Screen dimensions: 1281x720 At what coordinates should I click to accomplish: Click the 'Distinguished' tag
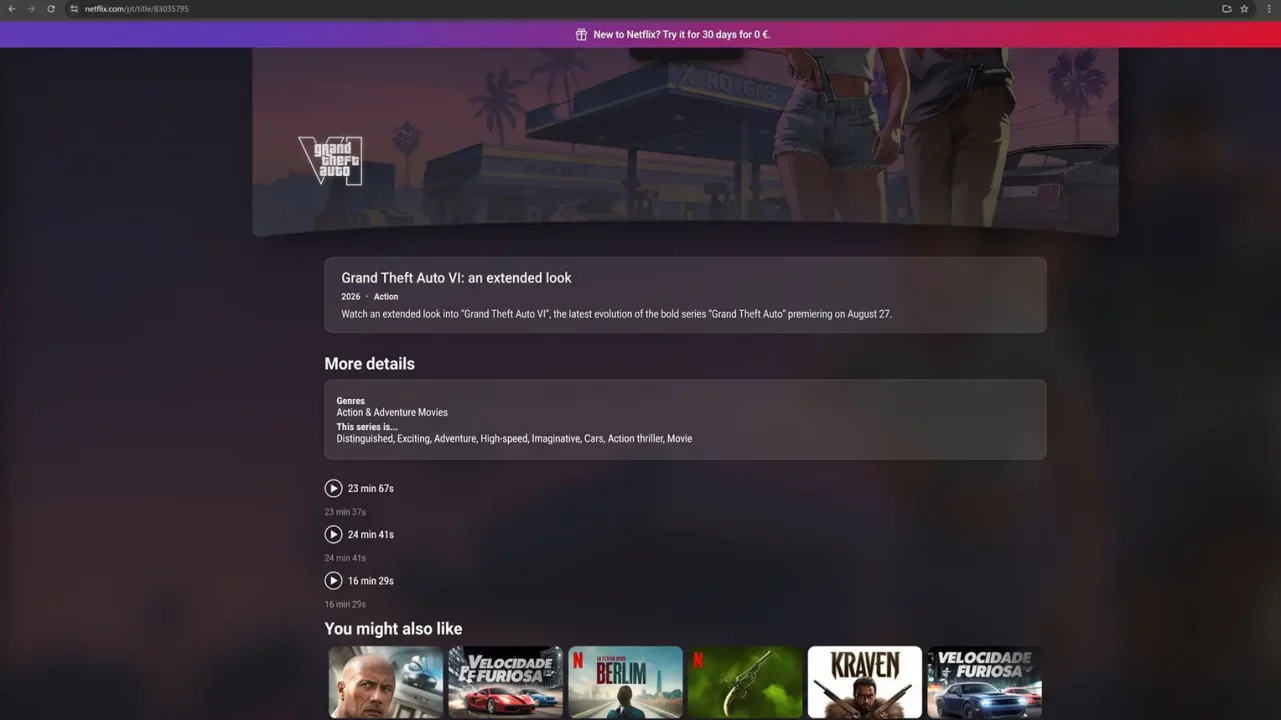click(364, 439)
